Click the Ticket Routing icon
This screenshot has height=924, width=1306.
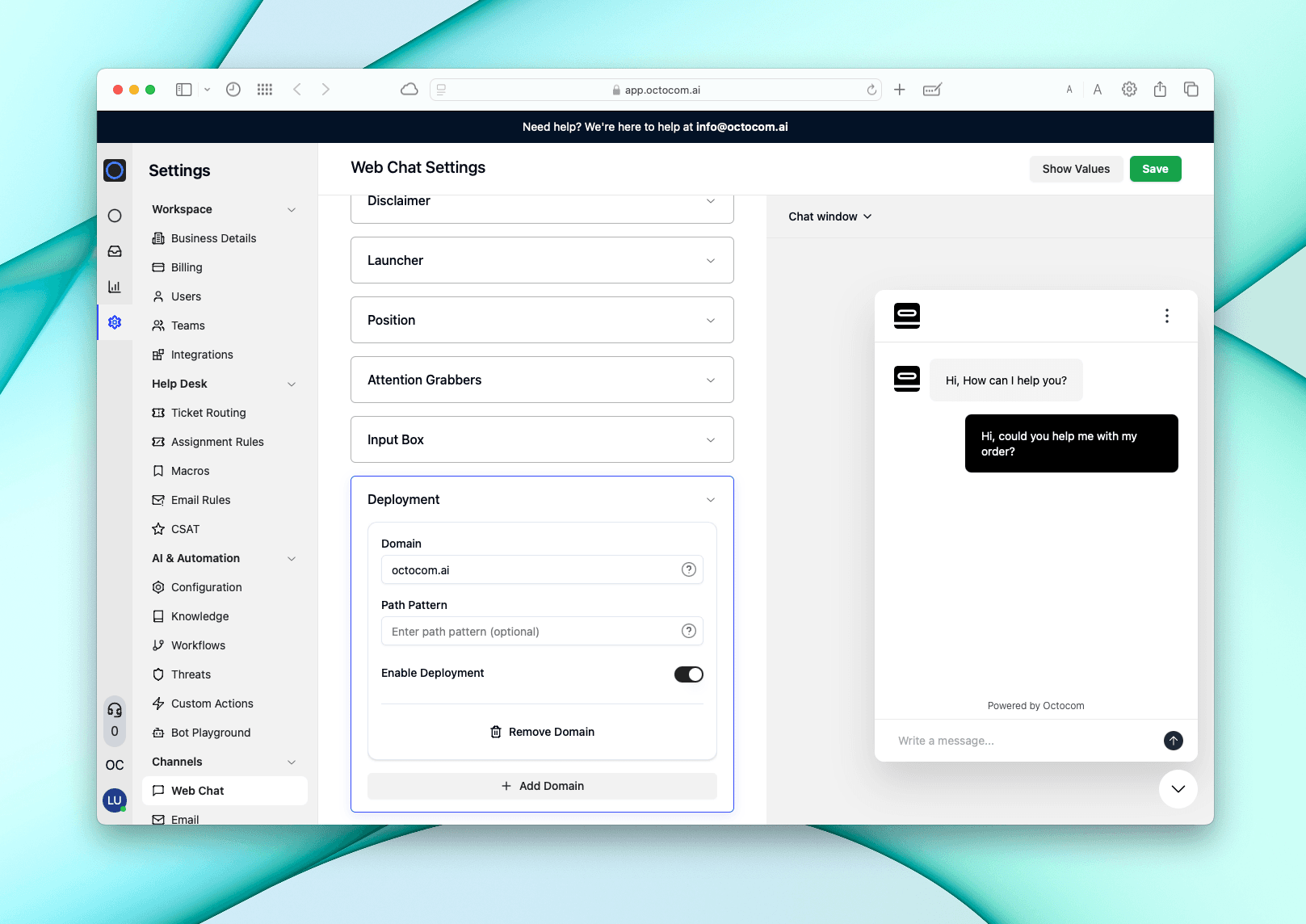[158, 413]
